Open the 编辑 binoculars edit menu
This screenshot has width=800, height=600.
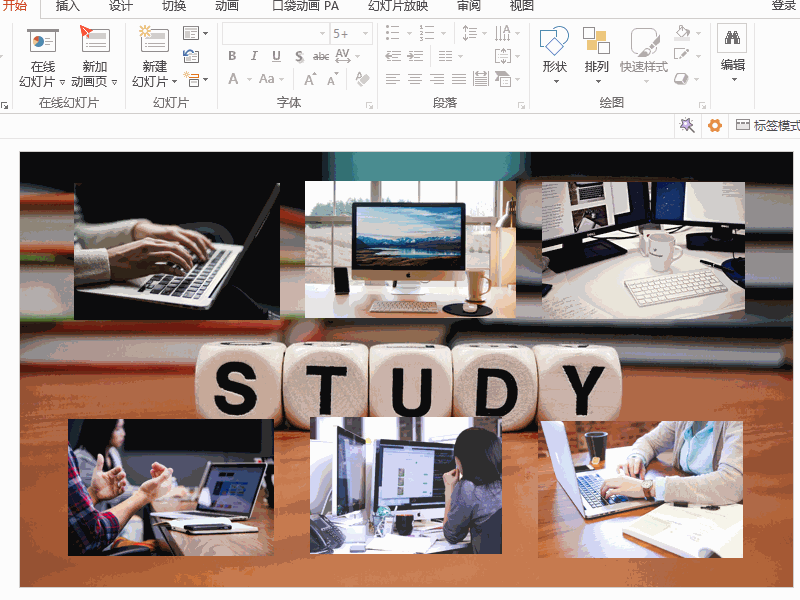pos(733,53)
